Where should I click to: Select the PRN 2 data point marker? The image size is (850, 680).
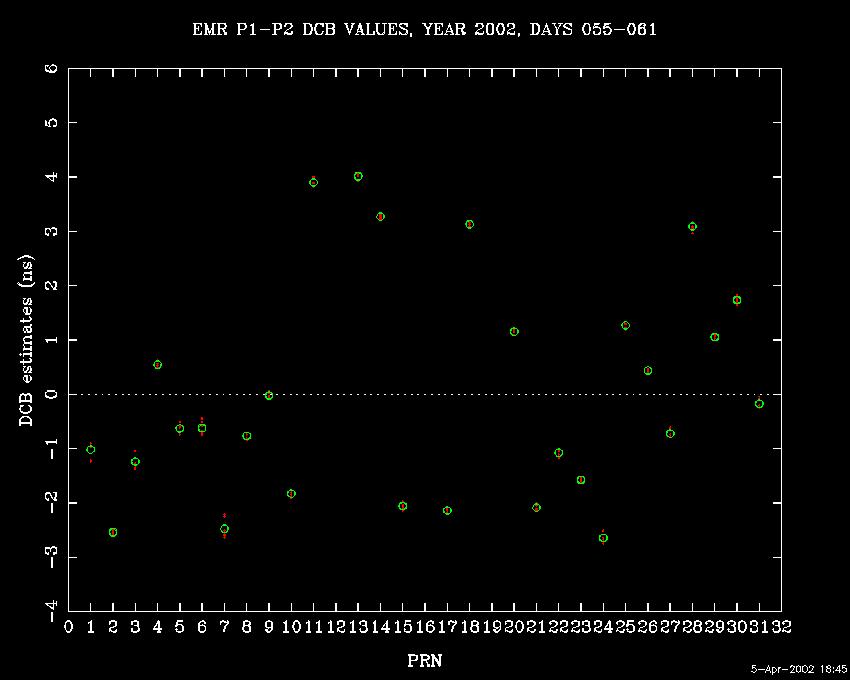click(113, 533)
